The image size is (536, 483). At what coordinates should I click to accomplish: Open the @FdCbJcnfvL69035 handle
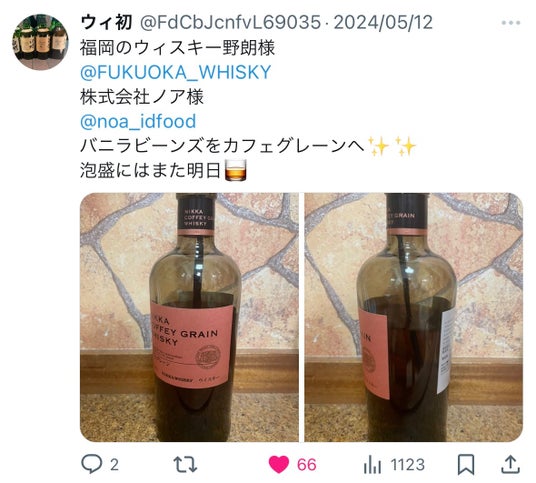pyautogui.click(x=230, y=23)
